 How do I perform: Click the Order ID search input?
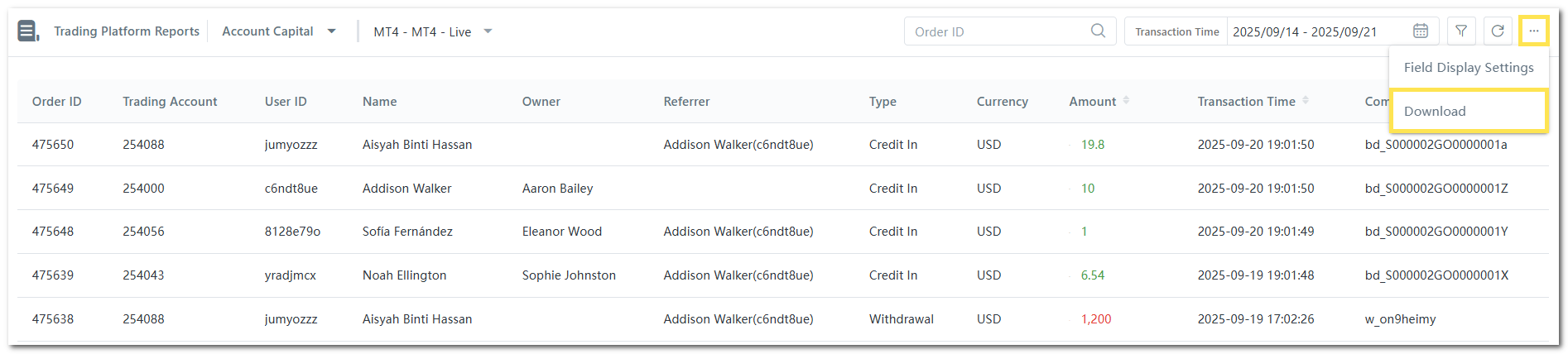coord(998,31)
